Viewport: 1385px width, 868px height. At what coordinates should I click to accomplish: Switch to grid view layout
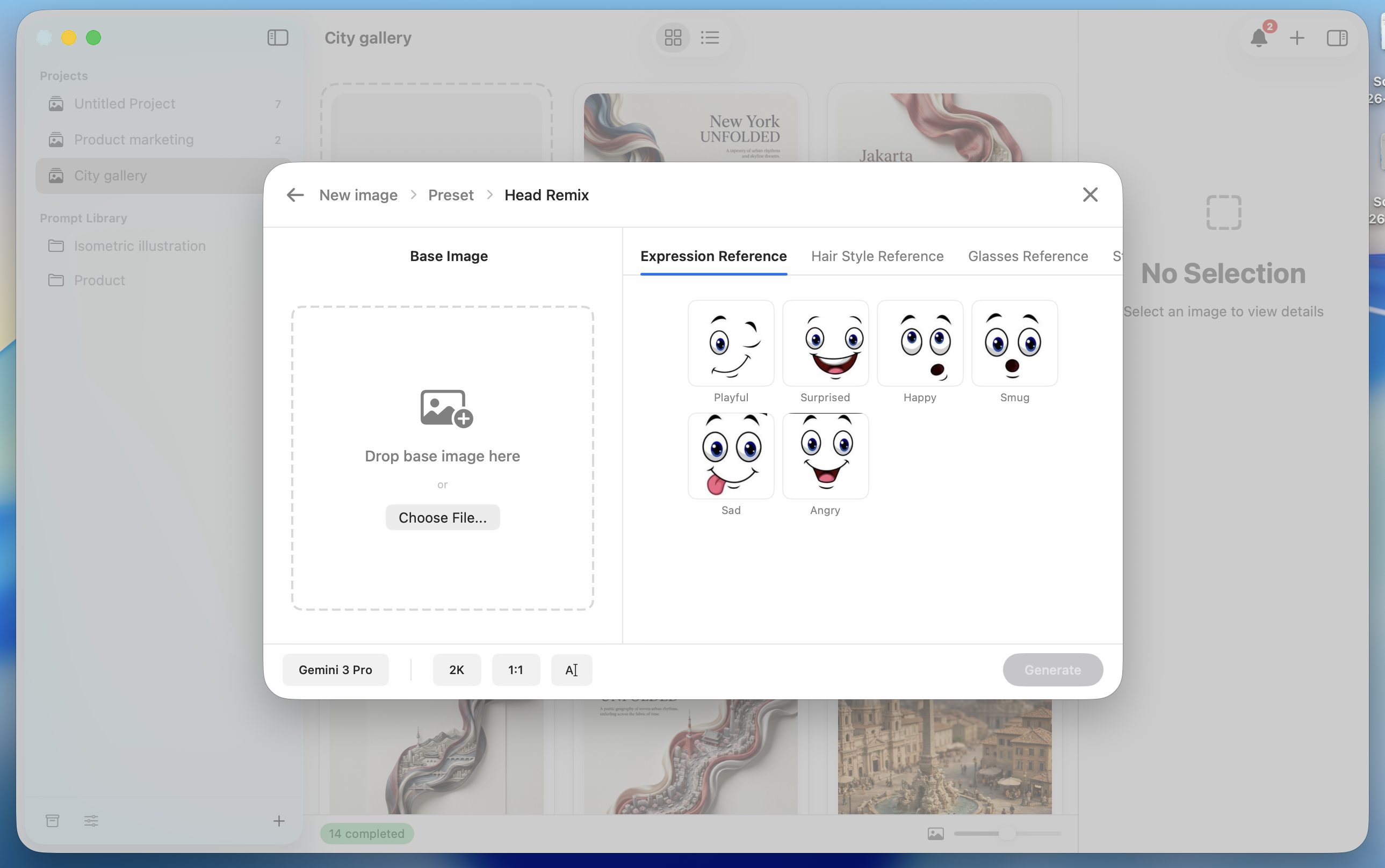point(673,37)
